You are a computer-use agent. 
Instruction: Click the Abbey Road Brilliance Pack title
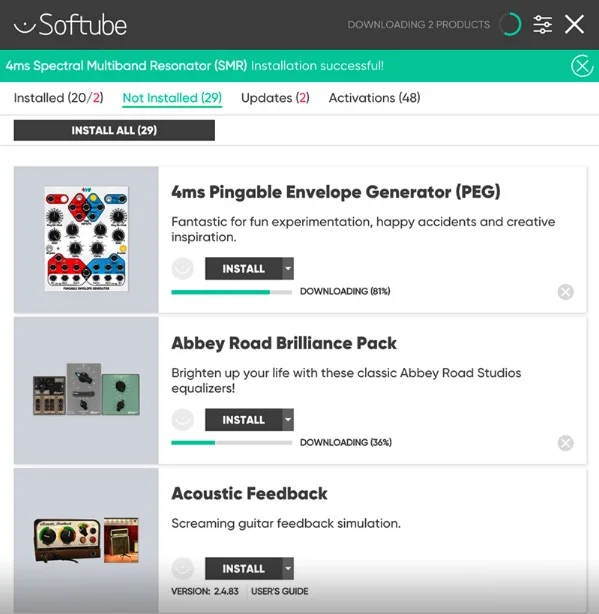[x=284, y=343]
